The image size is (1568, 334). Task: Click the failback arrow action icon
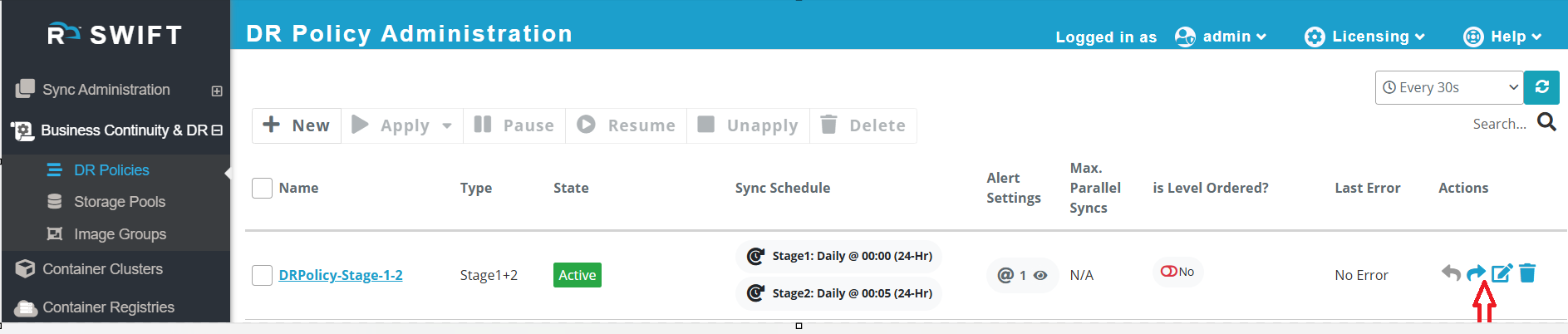1451,273
